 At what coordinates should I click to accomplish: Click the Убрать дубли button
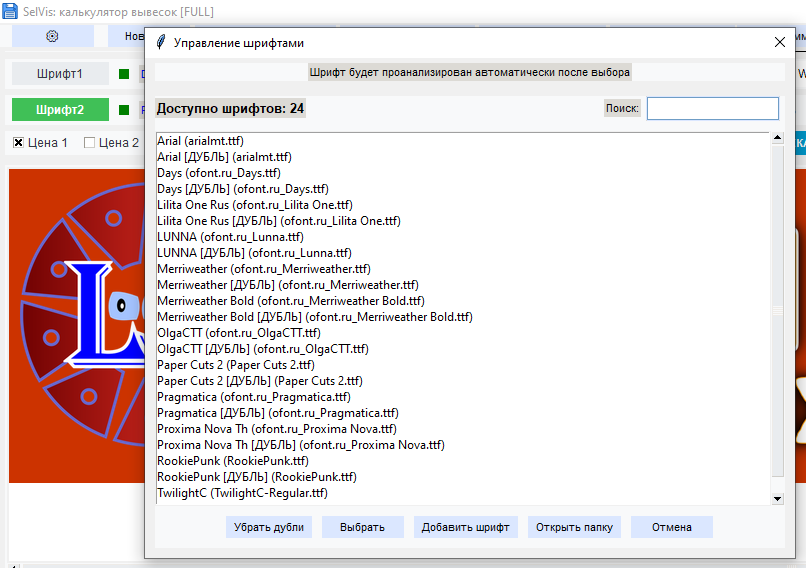pyautogui.click(x=267, y=527)
